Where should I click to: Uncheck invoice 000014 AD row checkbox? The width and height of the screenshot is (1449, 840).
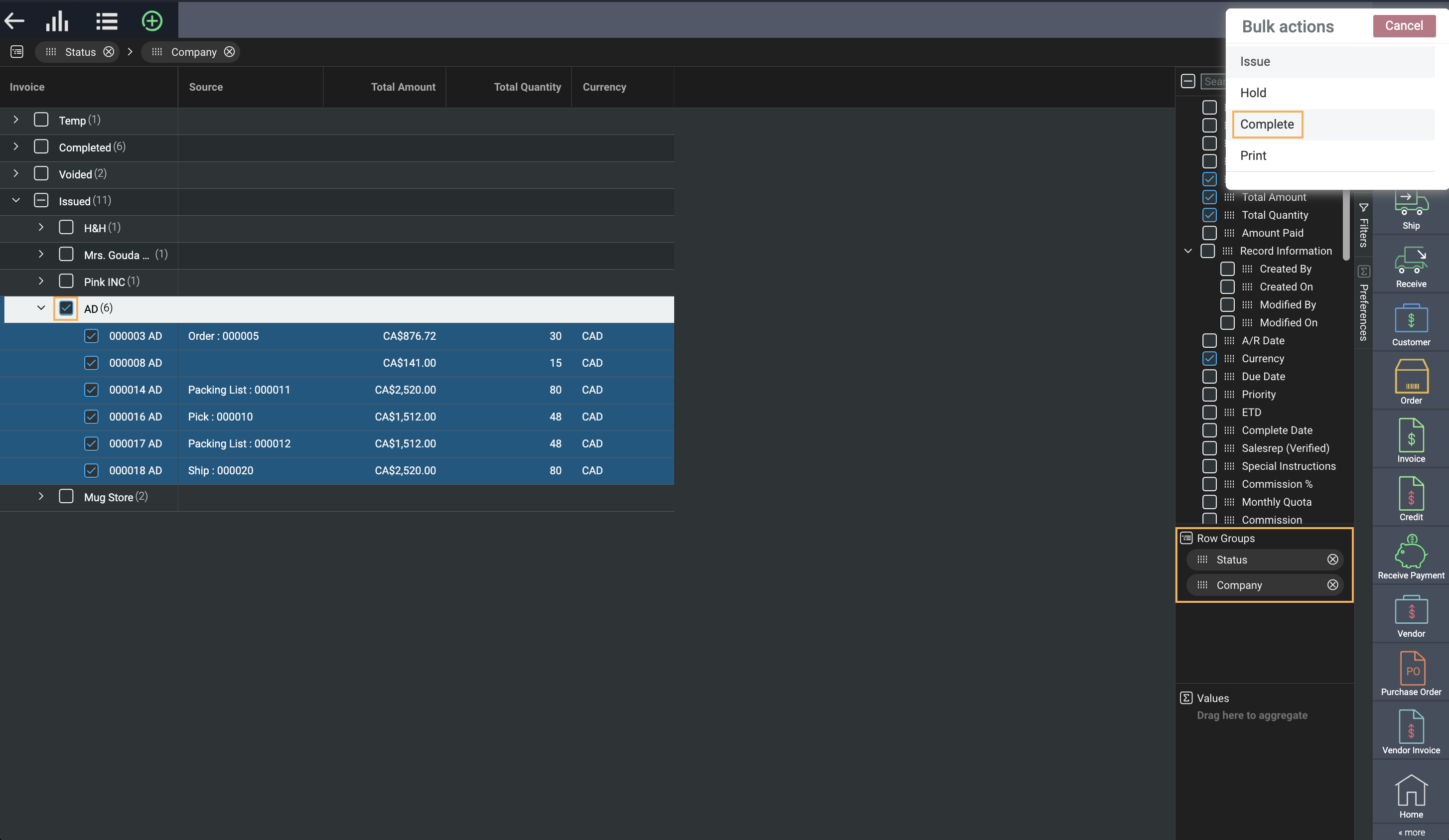pos(91,390)
